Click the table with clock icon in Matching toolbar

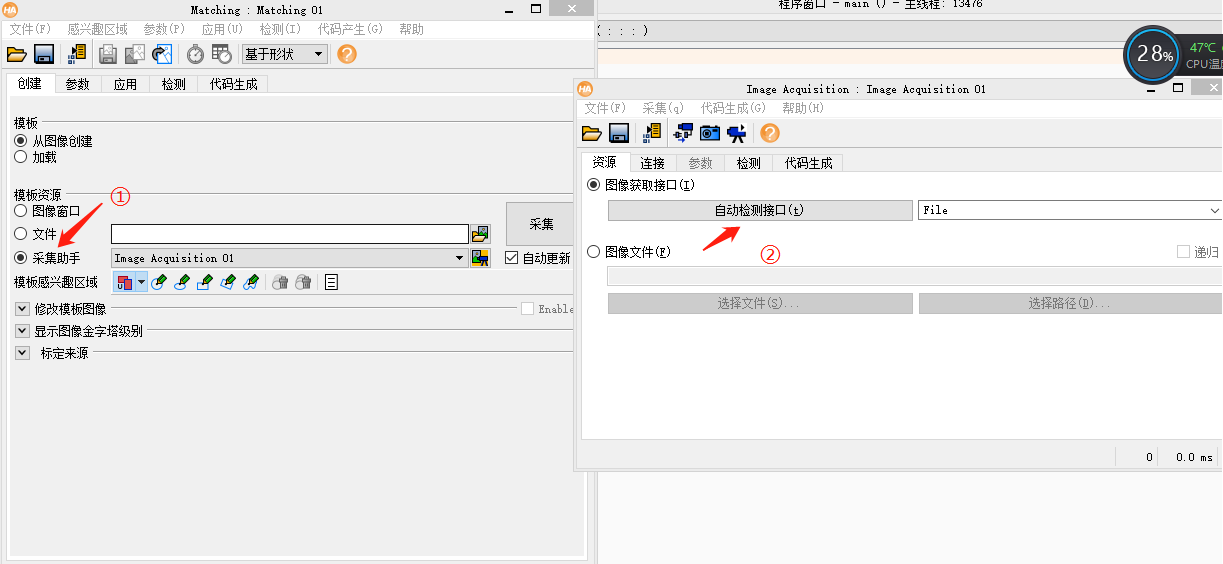coord(222,54)
